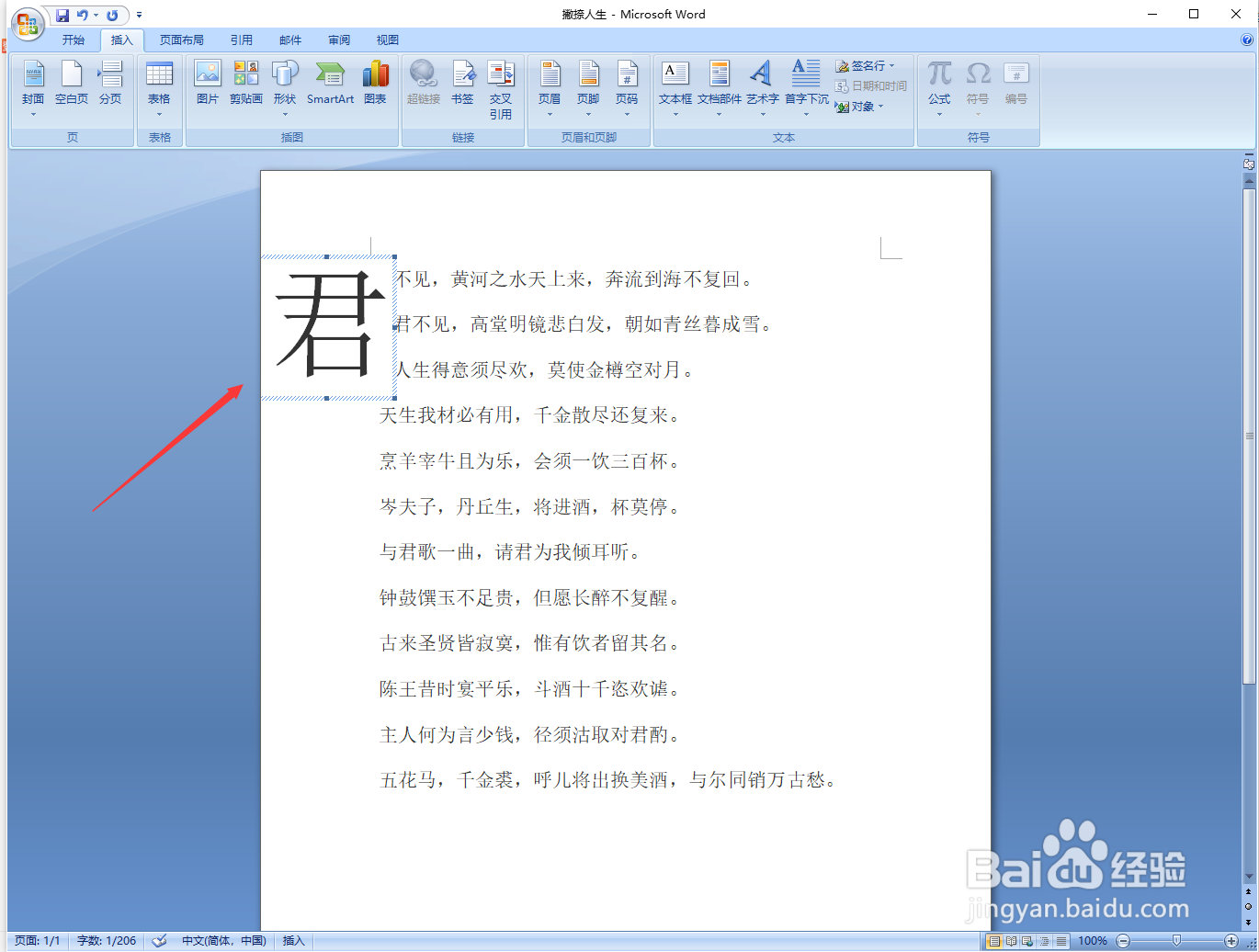This screenshot has width=1259, height=952.
Task: Insert a hyperlink via 超链接
Action: [x=423, y=83]
